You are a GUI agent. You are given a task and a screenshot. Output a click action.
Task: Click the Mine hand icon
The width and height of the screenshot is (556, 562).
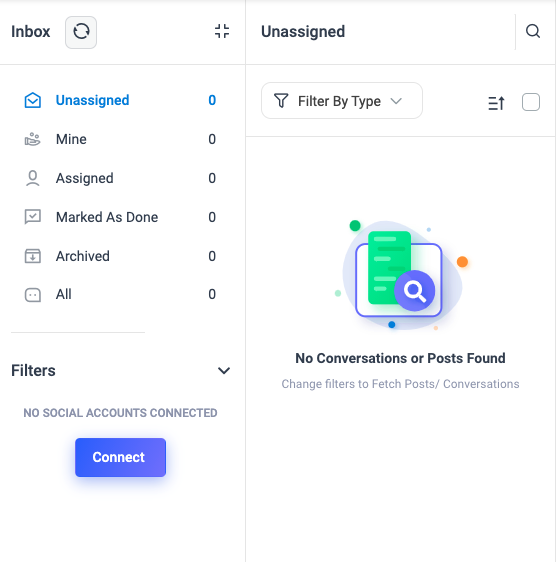tap(33, 139)
